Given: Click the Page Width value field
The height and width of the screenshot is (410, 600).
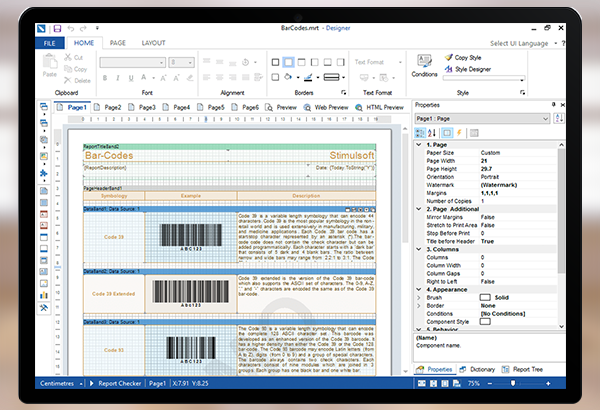Looking at the screenshot, I should click(518, 161).
